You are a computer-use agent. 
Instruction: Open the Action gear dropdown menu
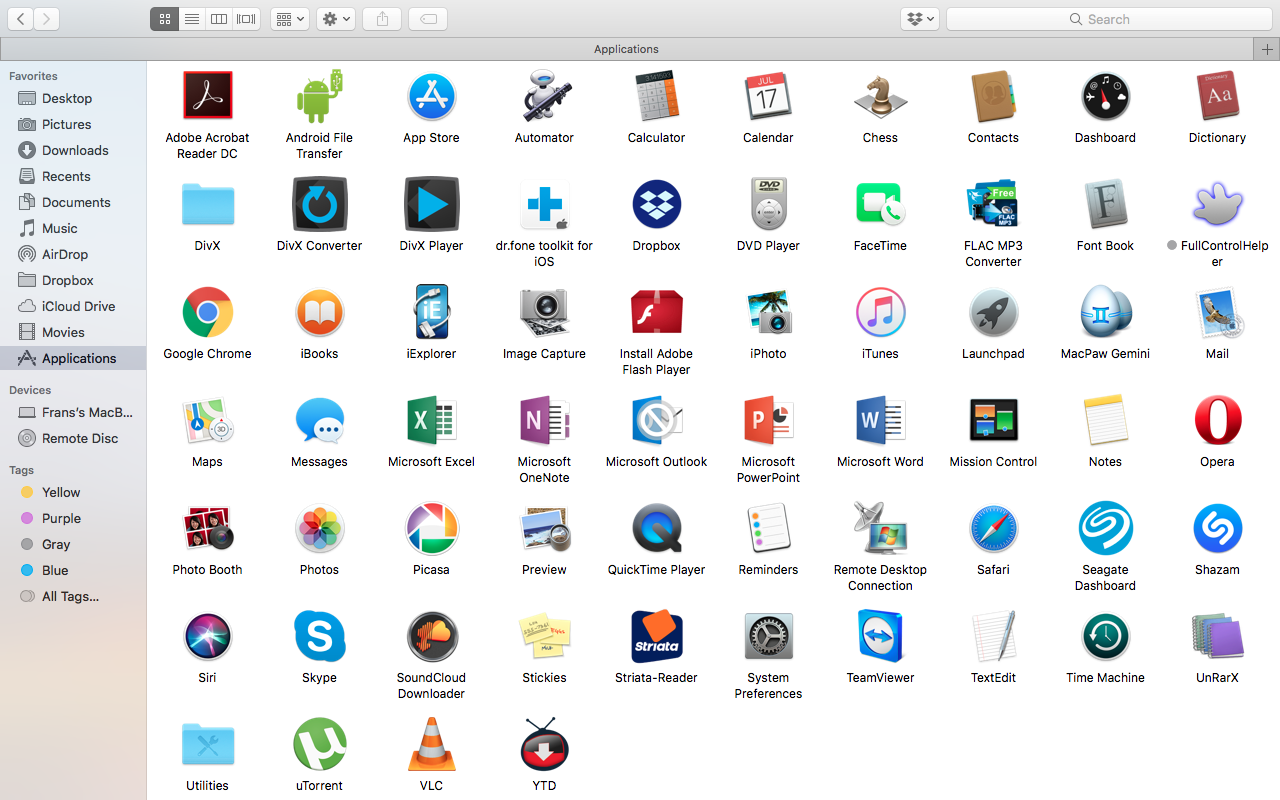click(335, 19)
